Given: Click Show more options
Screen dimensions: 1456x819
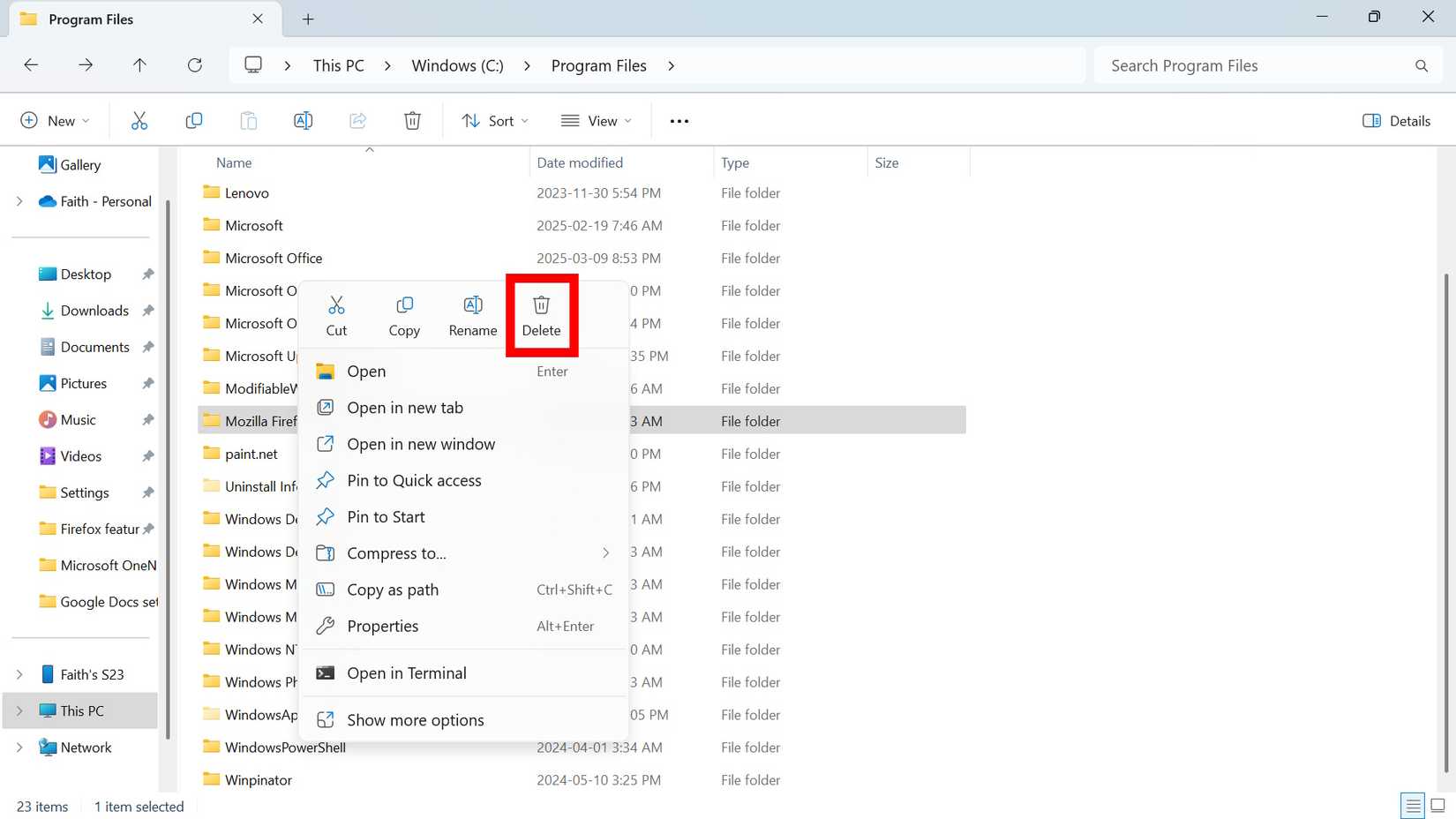Looking at the screenshot, I should point(416,719).
